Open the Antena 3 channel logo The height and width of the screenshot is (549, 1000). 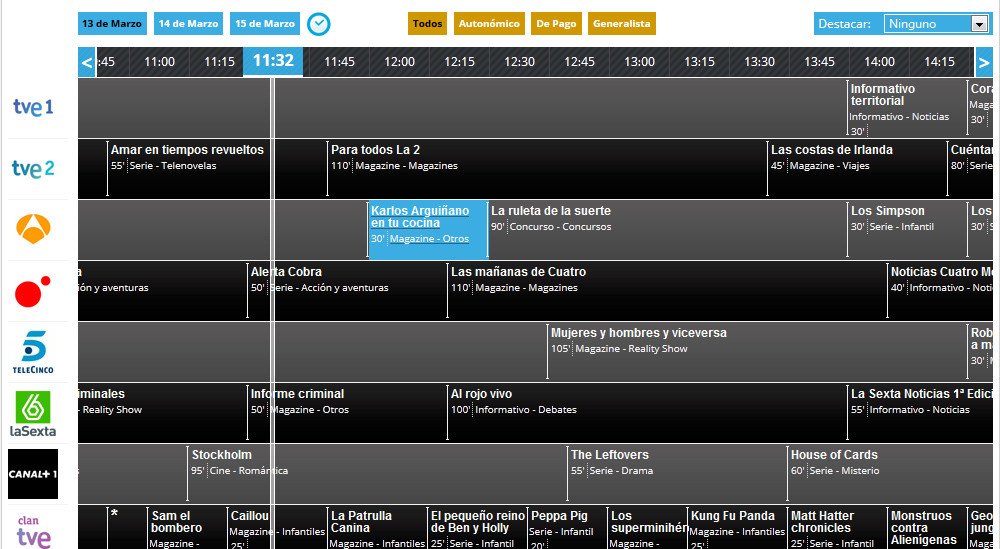(33, 229)
